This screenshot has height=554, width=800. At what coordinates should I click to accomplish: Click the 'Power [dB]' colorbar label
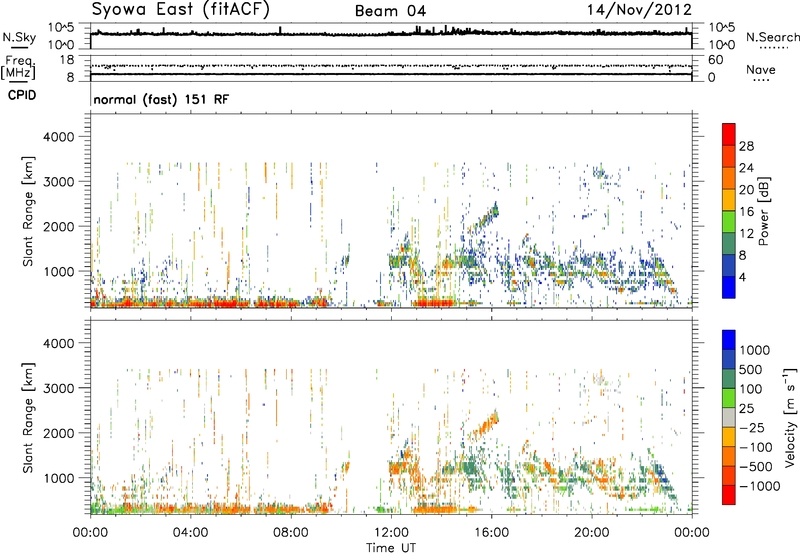pos(763,212)
